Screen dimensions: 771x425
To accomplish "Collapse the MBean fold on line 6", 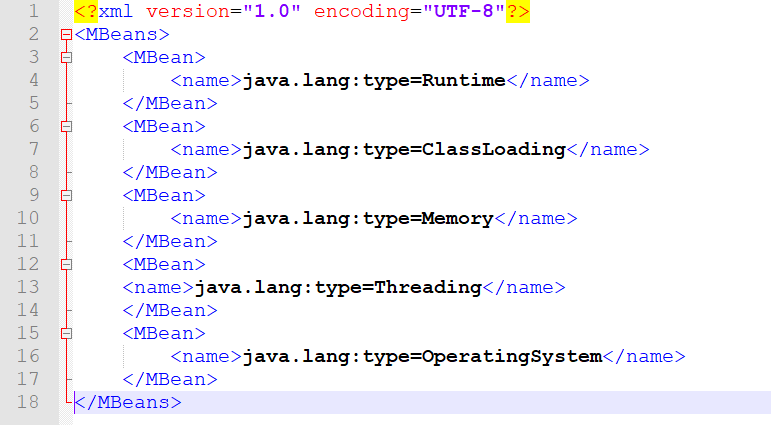I will (x=66, y=127).
